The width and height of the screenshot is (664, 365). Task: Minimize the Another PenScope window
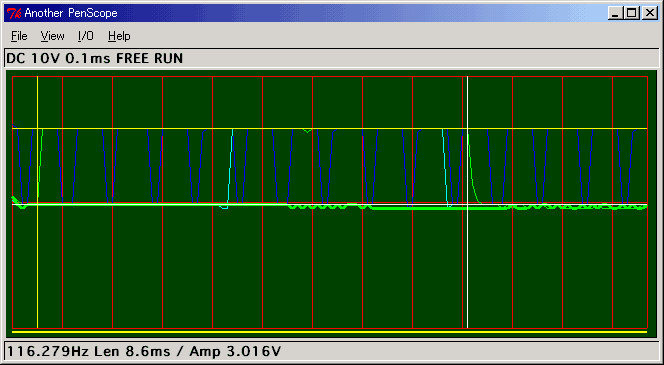click(615, 13)
